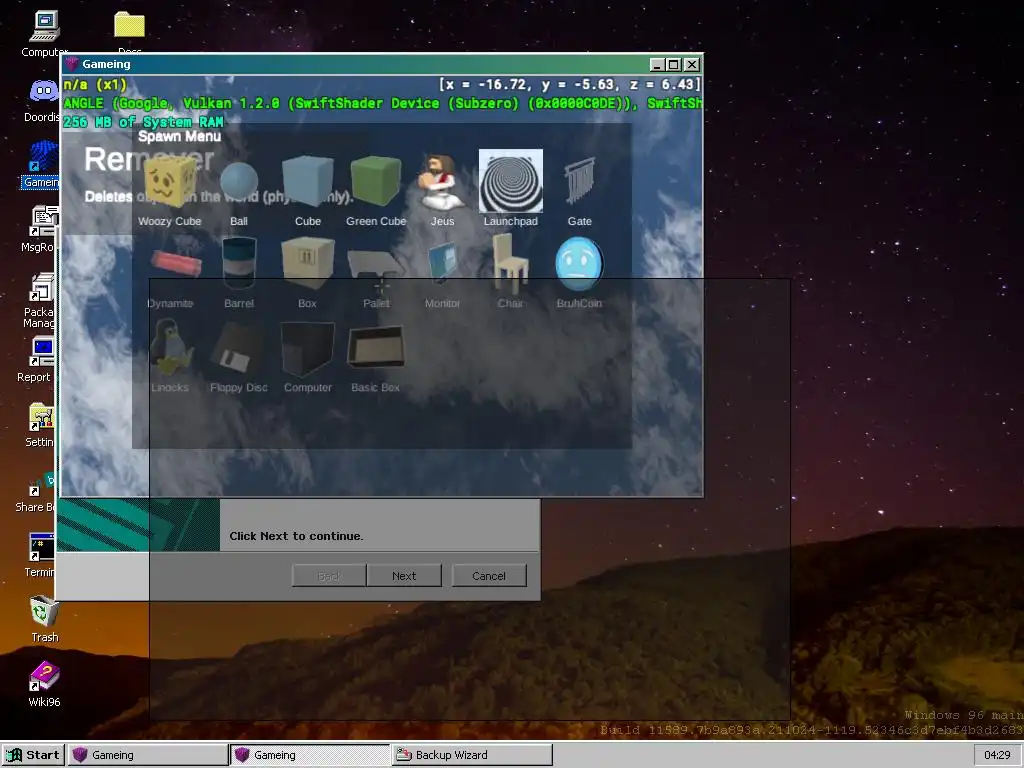This screenshot has width=1024, height=768.
Task: Switch to first Gameing taskbar button
Action: 148,755
